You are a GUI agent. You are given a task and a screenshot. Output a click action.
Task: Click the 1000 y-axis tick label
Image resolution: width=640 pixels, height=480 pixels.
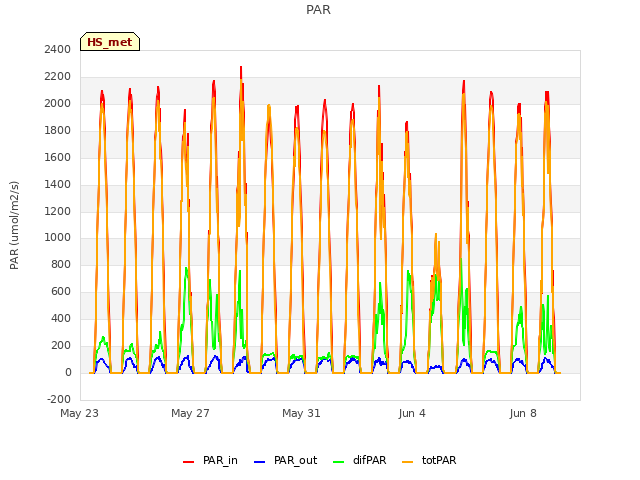click(58, 238)
